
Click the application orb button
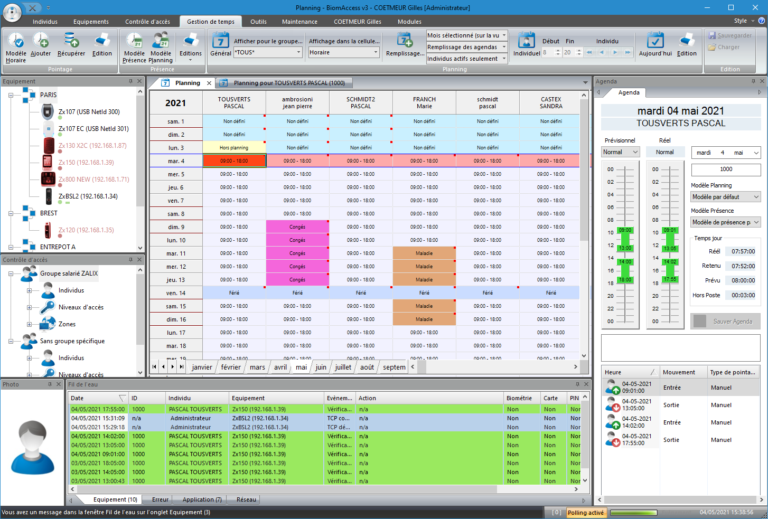click(12, 12)
